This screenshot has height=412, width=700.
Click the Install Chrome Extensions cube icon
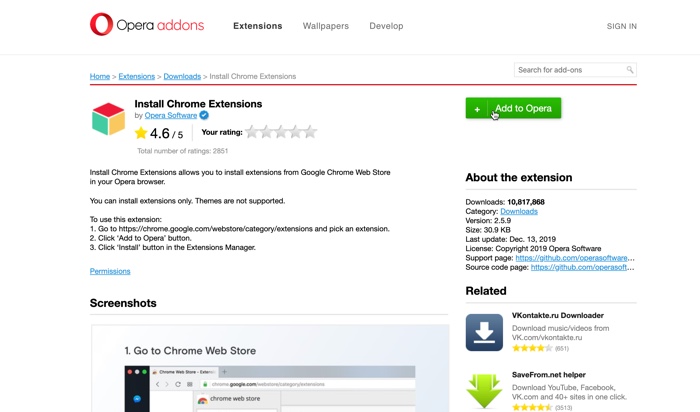(x=108, y=119)
